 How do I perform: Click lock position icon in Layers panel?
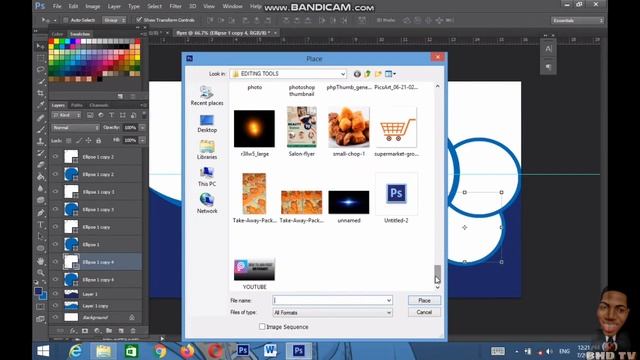(88, 140)
